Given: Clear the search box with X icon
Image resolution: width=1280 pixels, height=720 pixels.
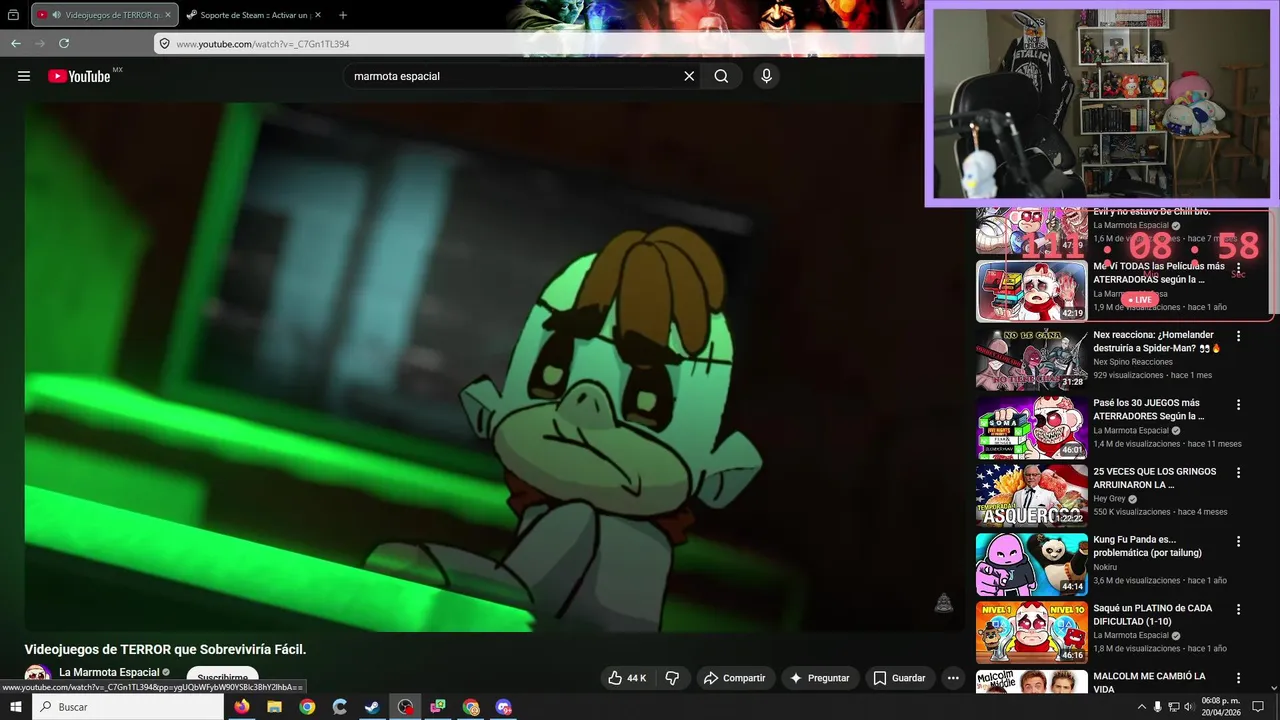Looking at the screenshot, I should 689,76.
